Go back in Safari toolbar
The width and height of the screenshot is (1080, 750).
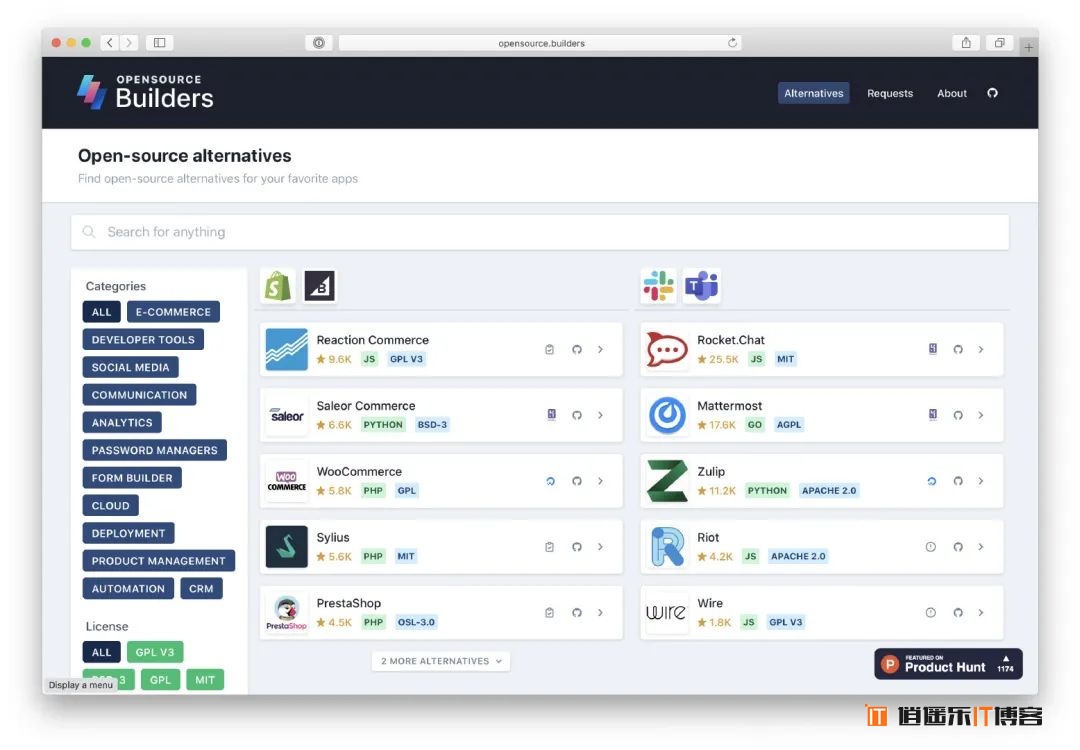coord(110,43)
